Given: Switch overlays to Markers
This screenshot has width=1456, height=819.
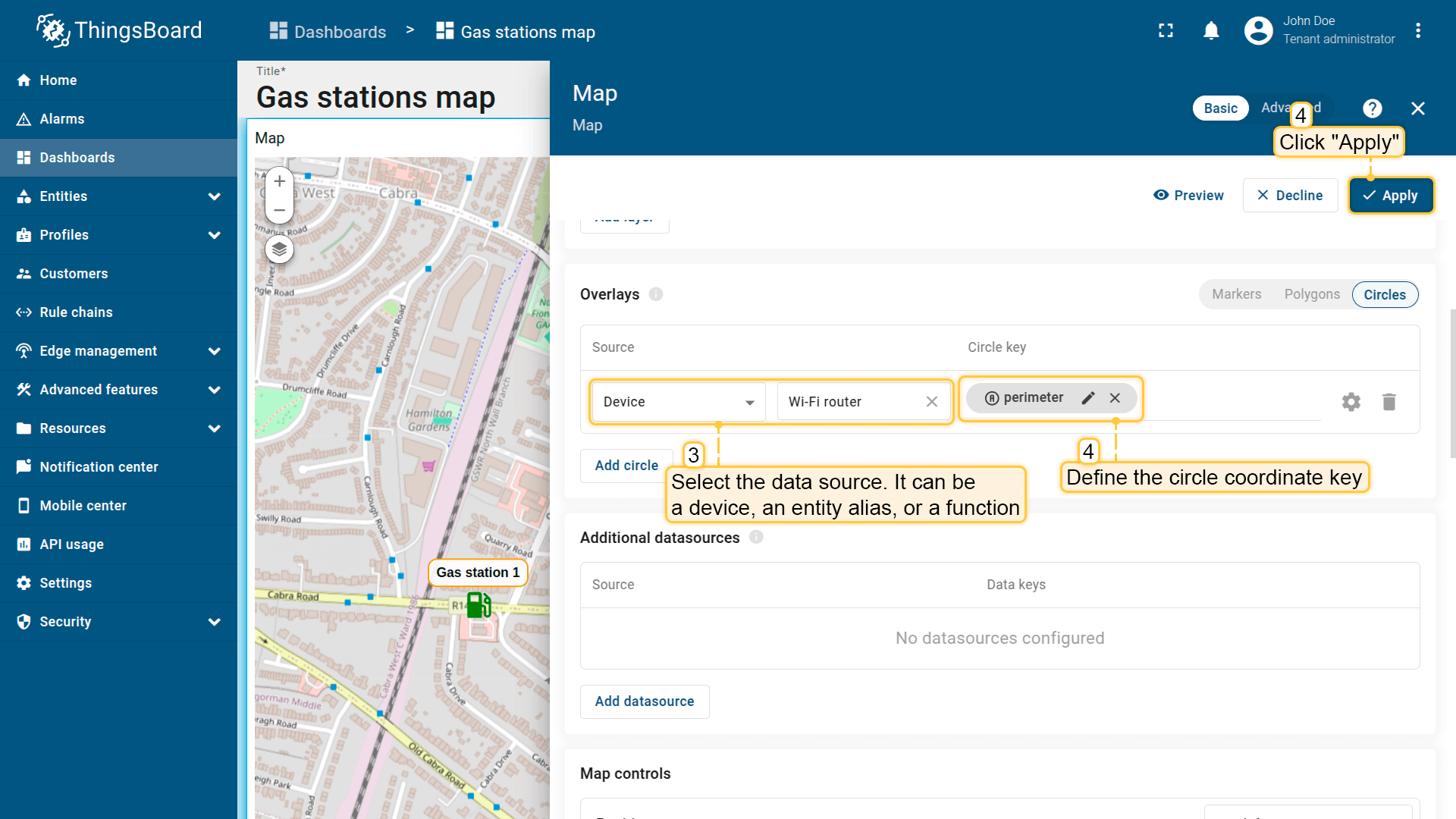Looking at the screenshot, I should point(1236,294).
